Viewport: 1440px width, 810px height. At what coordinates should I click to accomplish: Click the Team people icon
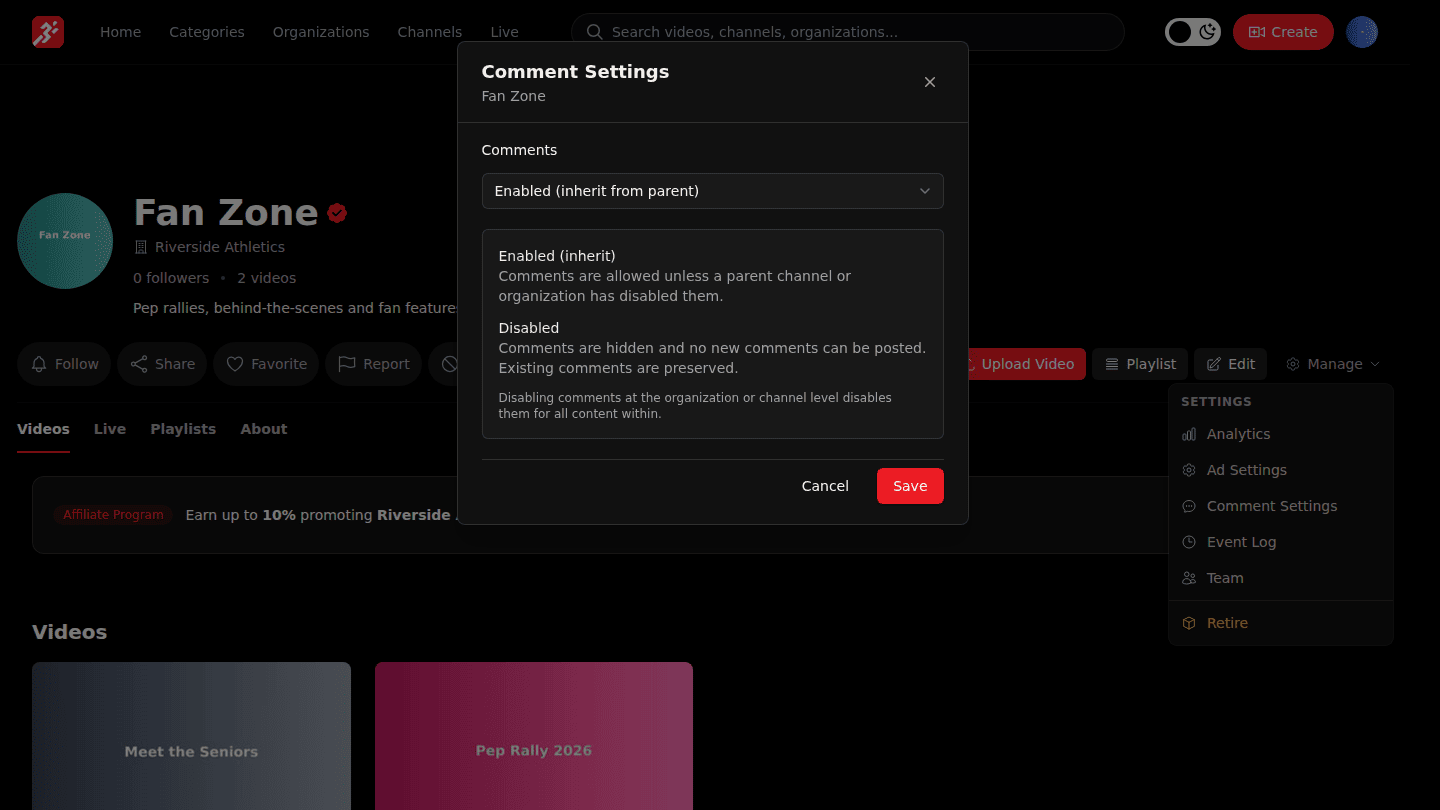[1189, 578]
